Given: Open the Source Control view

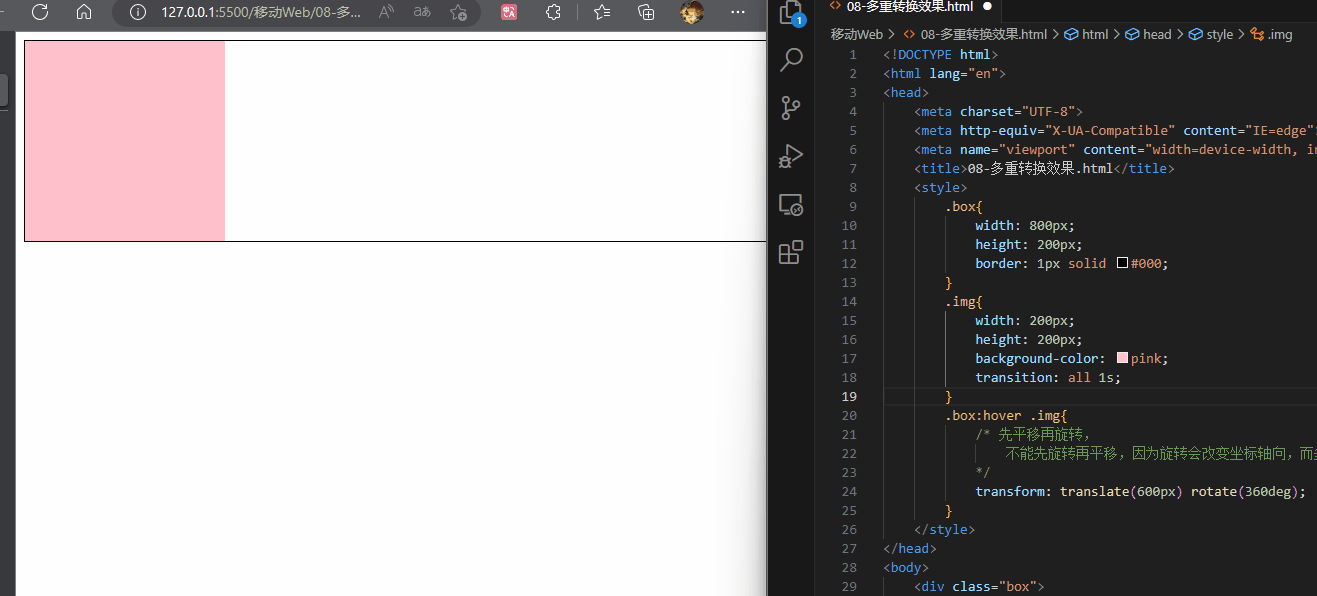Looking at the screenshot, I should coord(791,108).
